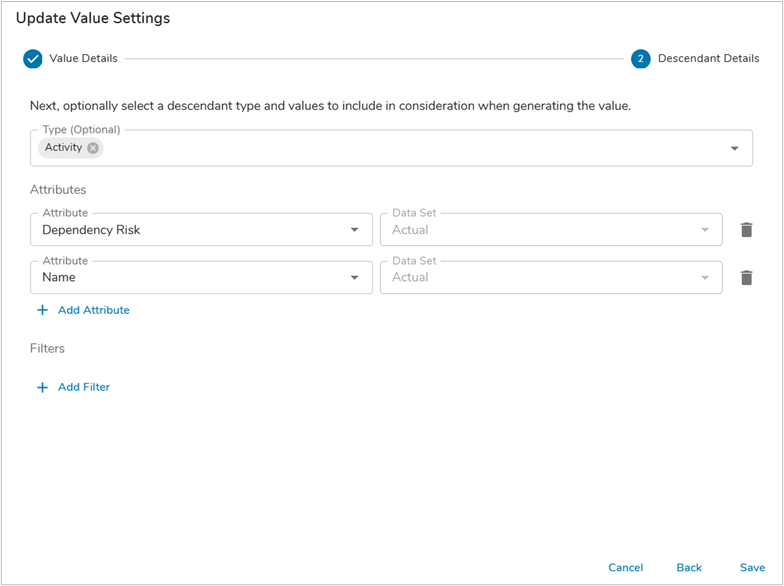Image resolution: width=784 pixels, height=586 pixels.
Task: Open the Name attribute dropdown
Action: click(354, 278)
